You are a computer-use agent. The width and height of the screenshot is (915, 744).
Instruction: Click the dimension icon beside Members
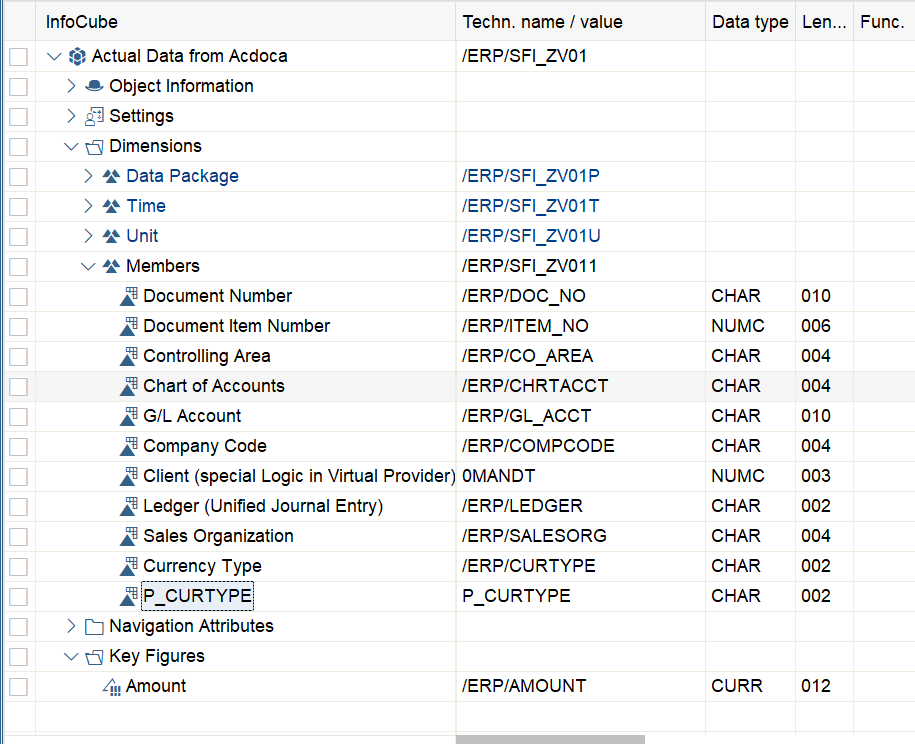point(111,266)
